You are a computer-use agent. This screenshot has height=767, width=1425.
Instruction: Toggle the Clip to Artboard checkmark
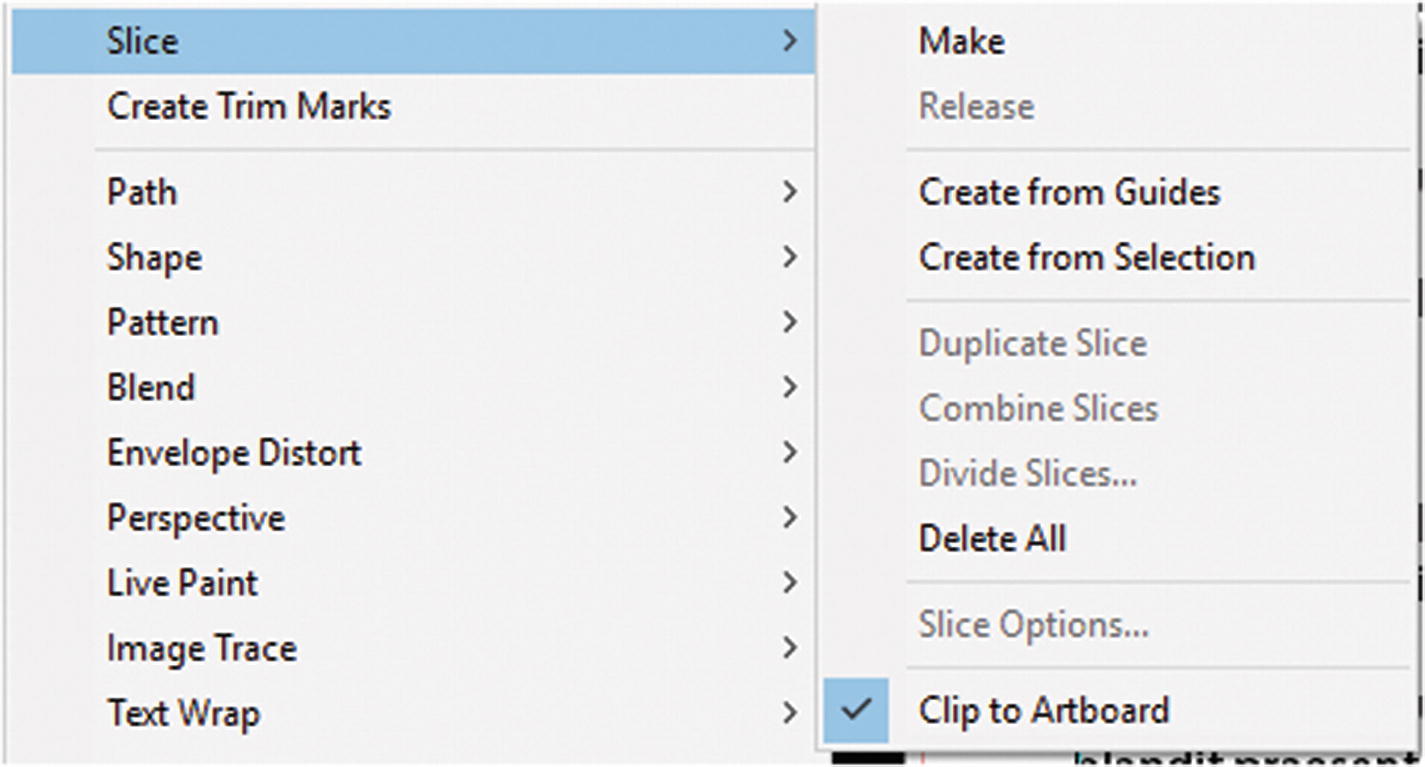(857, 710)
